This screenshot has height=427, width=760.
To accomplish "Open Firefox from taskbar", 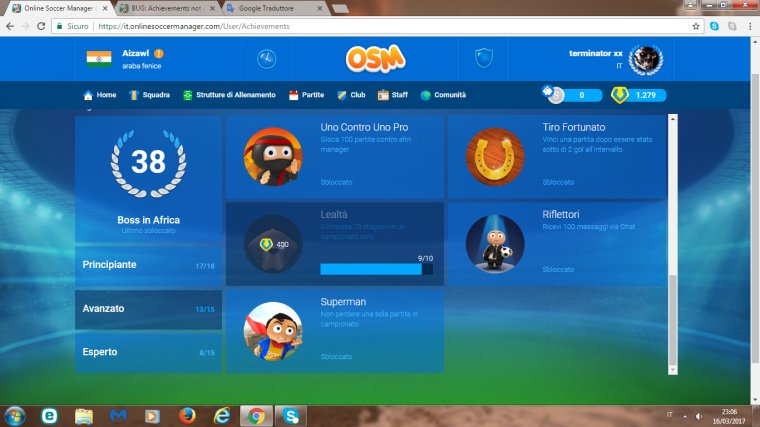I will [x=188, y=416].
